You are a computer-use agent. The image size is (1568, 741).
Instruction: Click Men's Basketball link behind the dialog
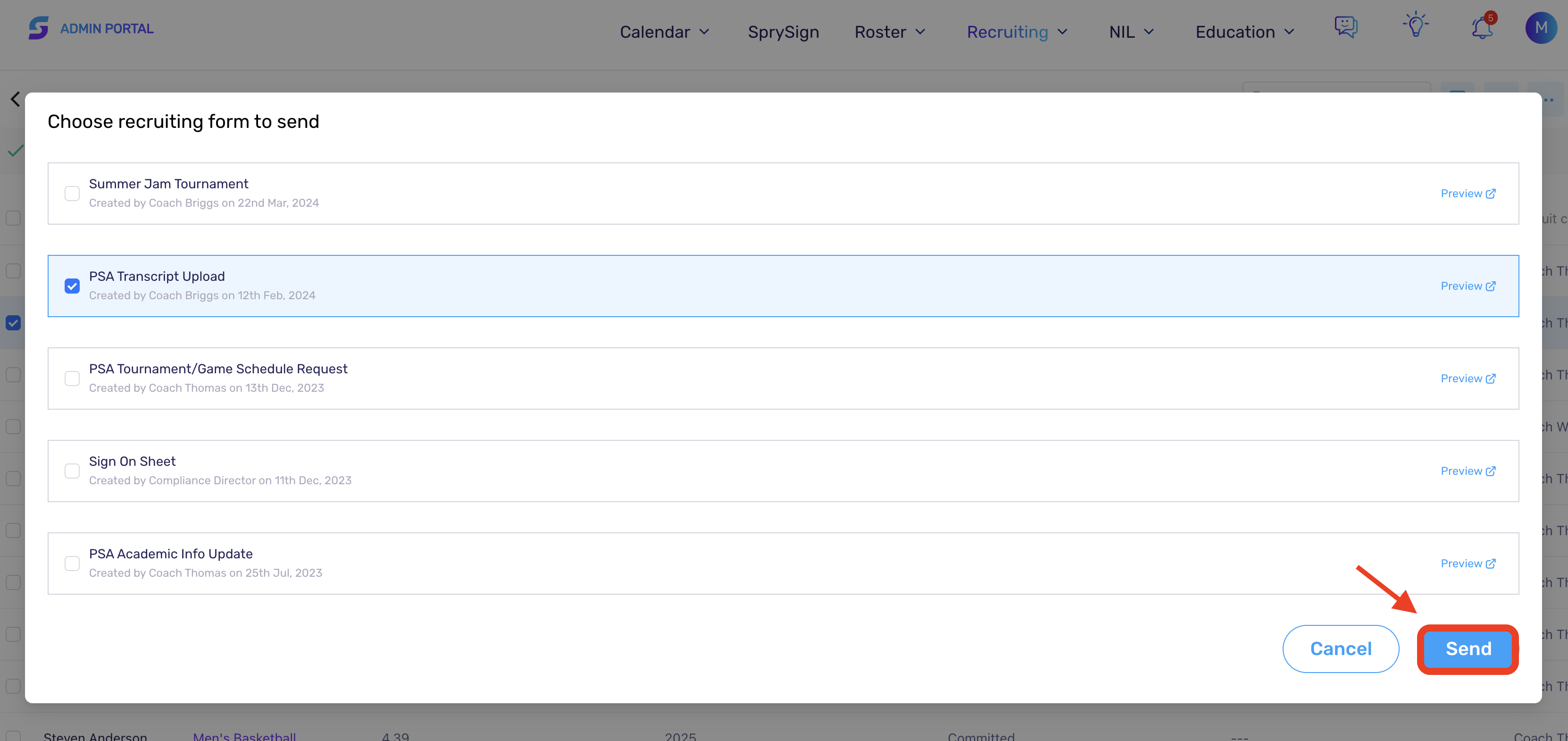click(245, 736)
